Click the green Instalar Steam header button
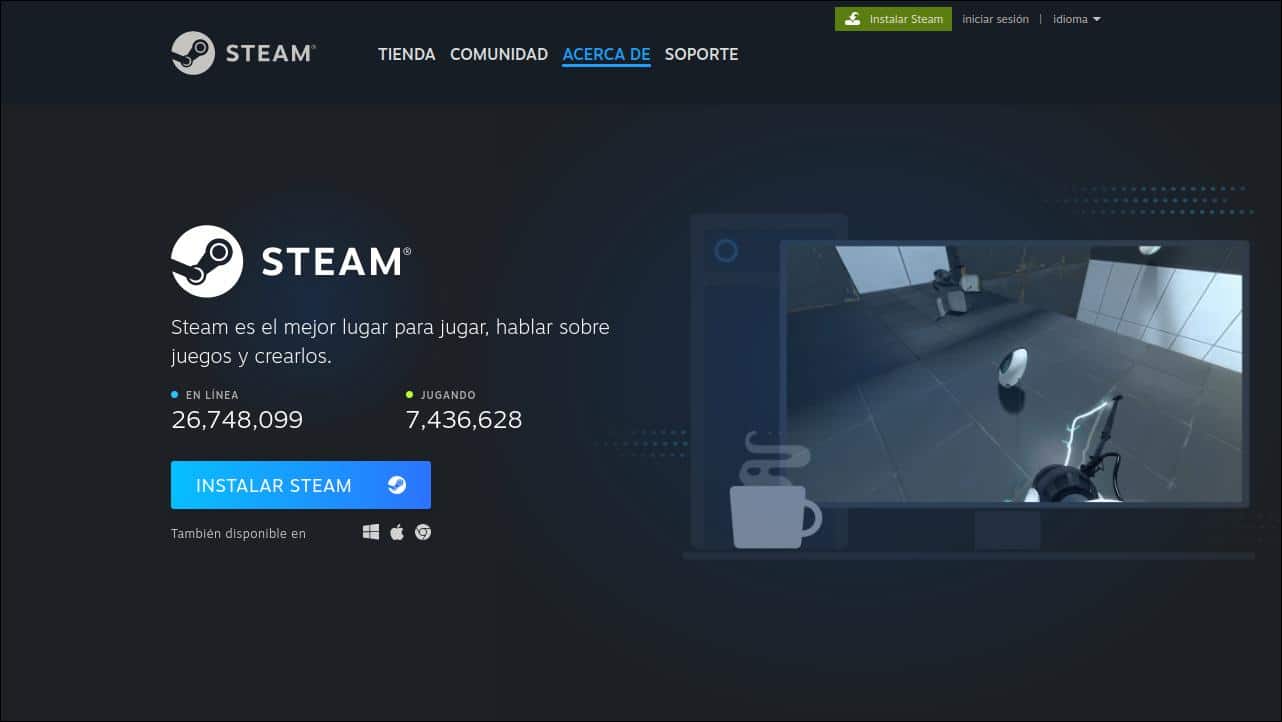The height and width of the screenshot is (722, 1282). click(893, 19)
